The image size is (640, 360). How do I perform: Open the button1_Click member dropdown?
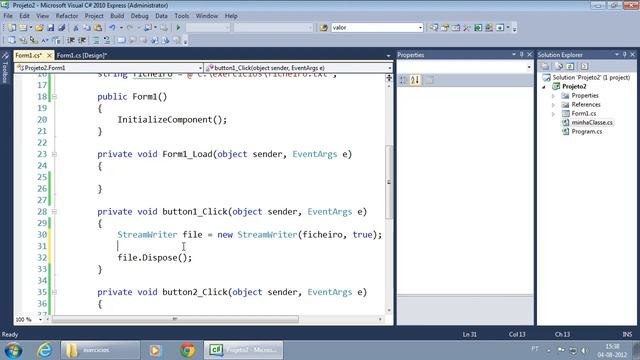(x=389, y=68)
